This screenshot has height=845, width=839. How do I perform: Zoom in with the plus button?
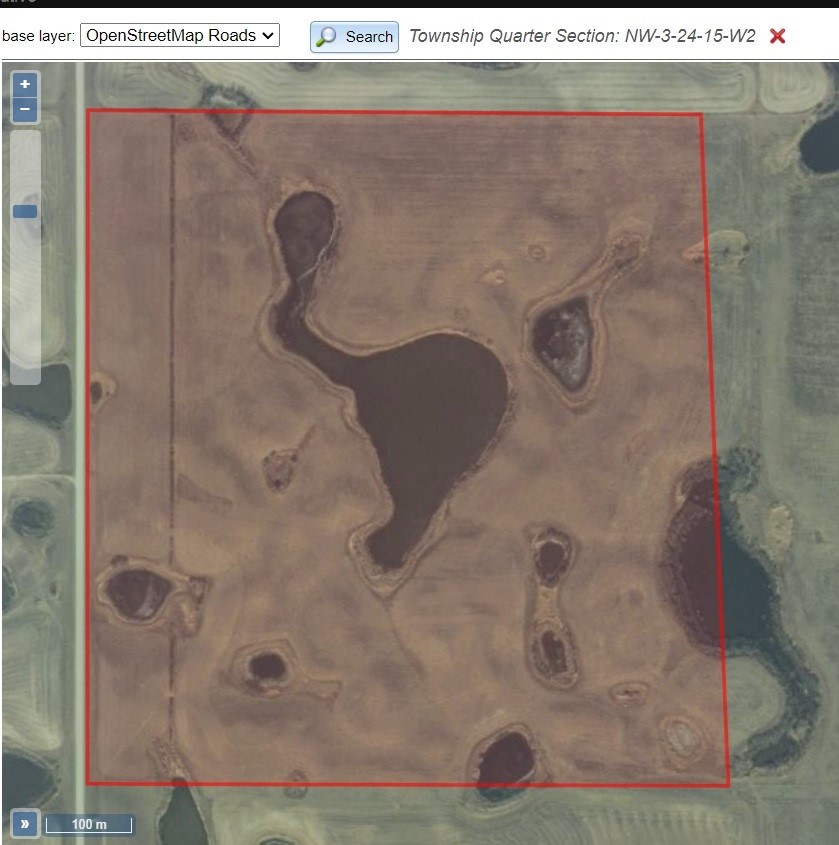coord(25,84)
